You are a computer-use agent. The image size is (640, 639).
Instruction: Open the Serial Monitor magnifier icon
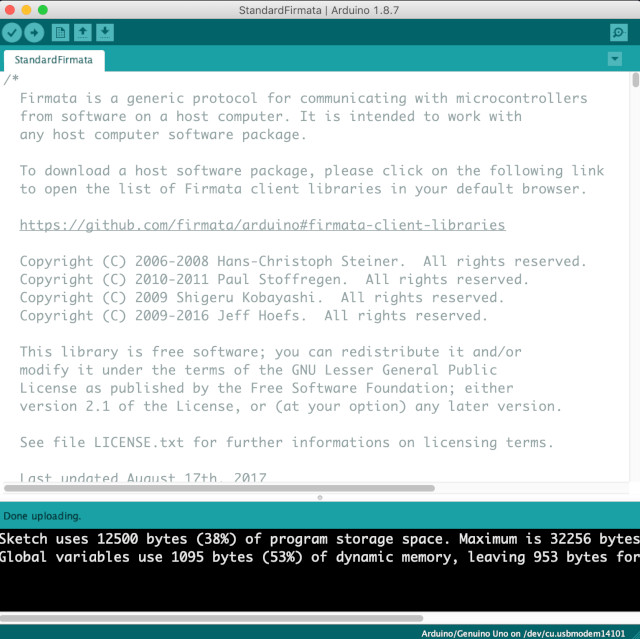pyautogui.click(x=619, y=32)
